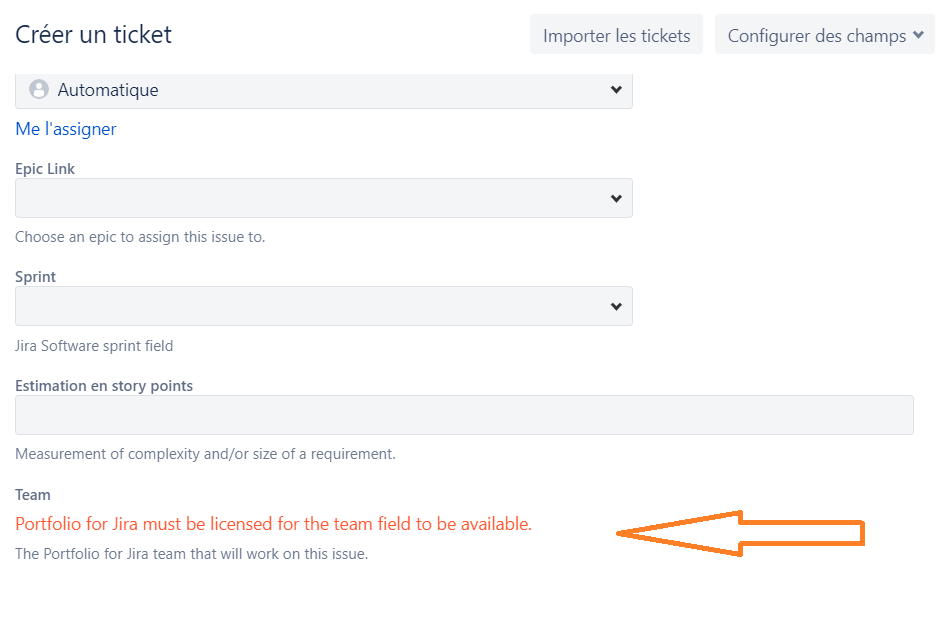Screen dimensions: 945x633
Task: Click the Me l'assigner link
Action: pyautogui.click(x=66, y=129)
